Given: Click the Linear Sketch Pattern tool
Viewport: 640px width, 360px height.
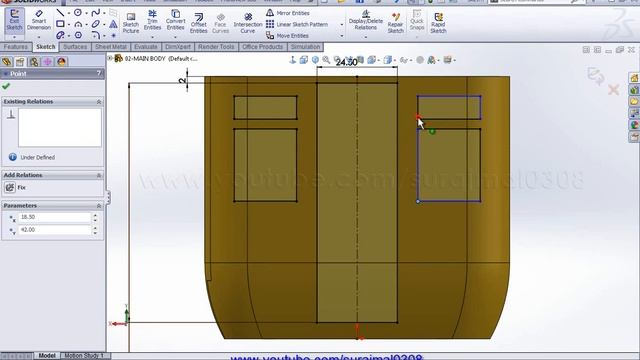Looking at the screenshot, I should pyautogui.click(x=297, y=24).
